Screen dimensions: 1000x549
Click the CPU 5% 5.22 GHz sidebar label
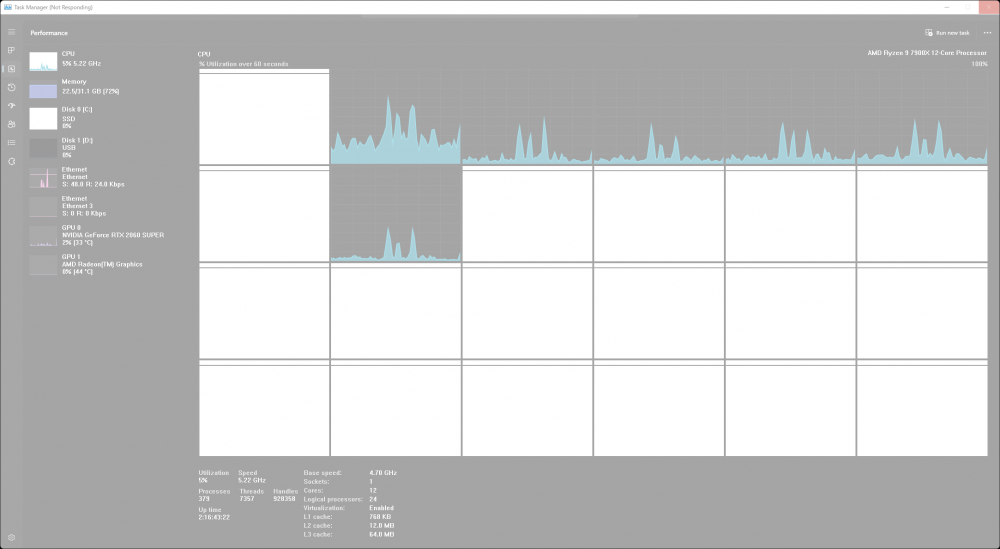pos(81,59)
